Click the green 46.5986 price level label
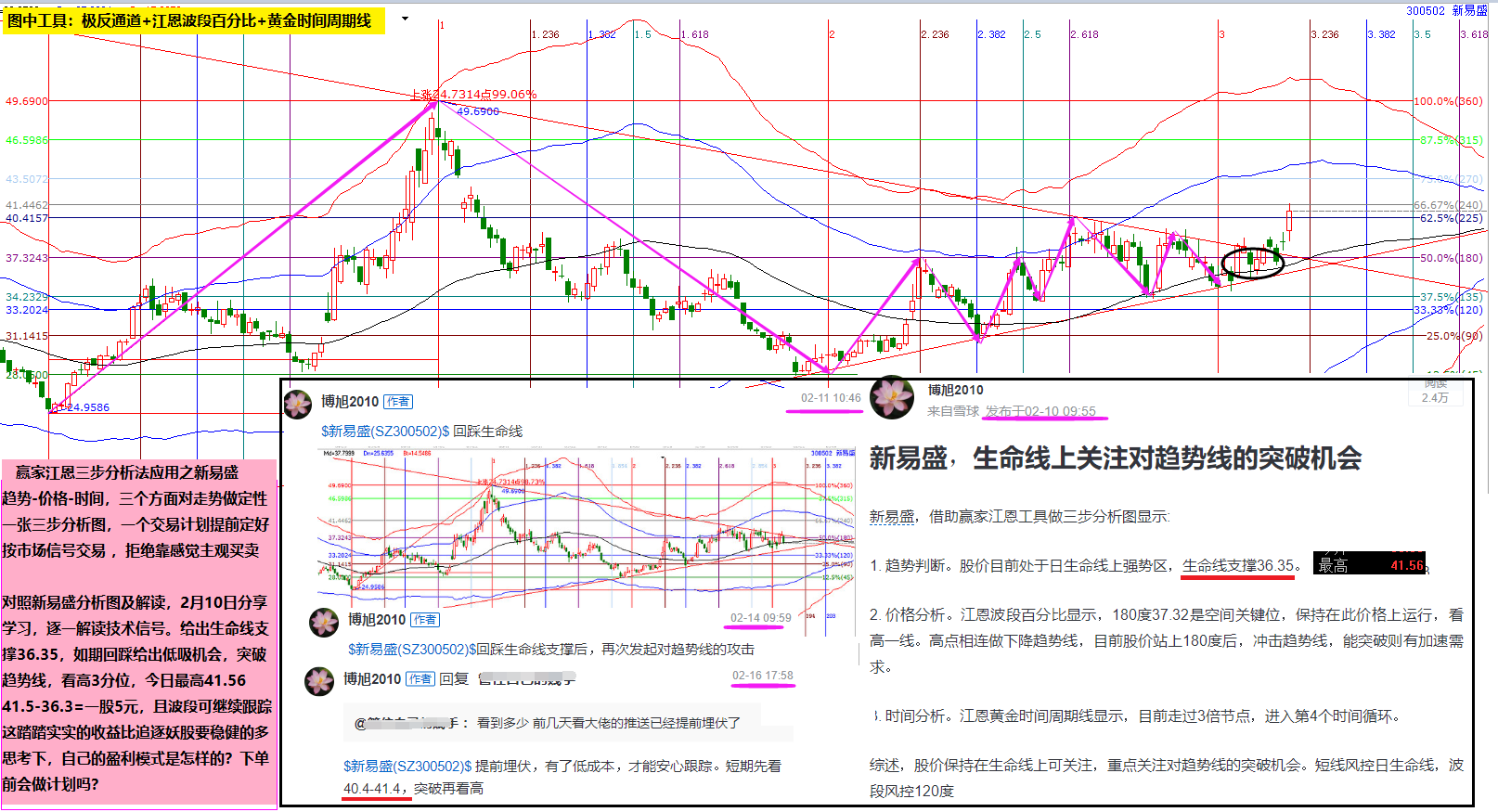The image size is (1498, 812). 27,140
